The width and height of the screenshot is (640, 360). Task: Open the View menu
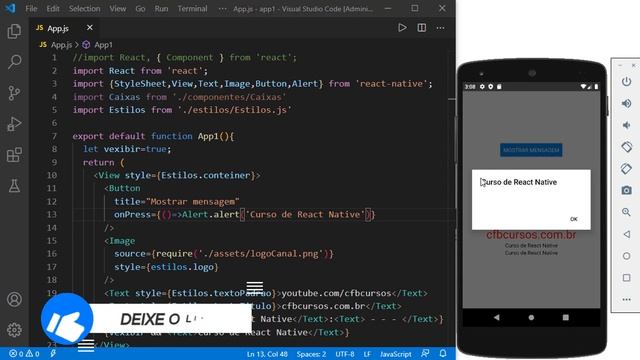[118, 9]
